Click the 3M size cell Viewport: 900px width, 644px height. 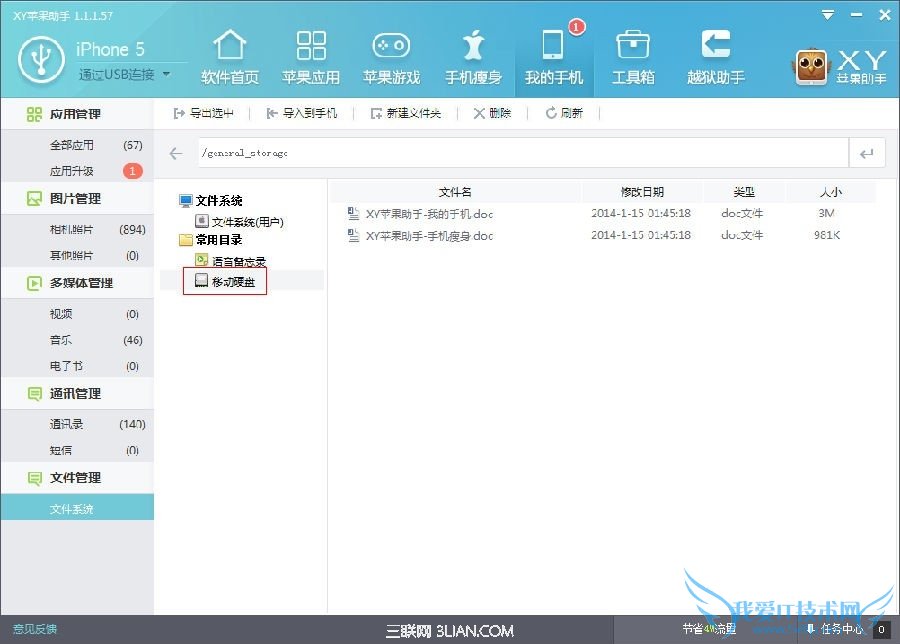click(x=826, y=213)
